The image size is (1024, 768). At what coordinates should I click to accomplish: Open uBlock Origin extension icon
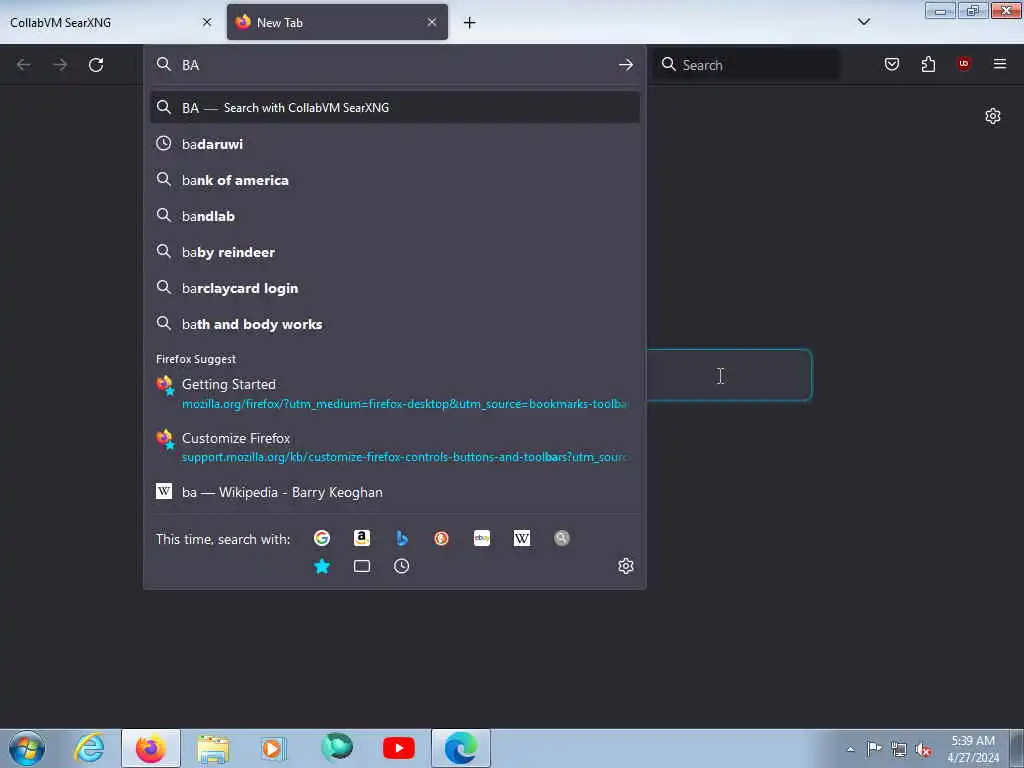(964, 63)
